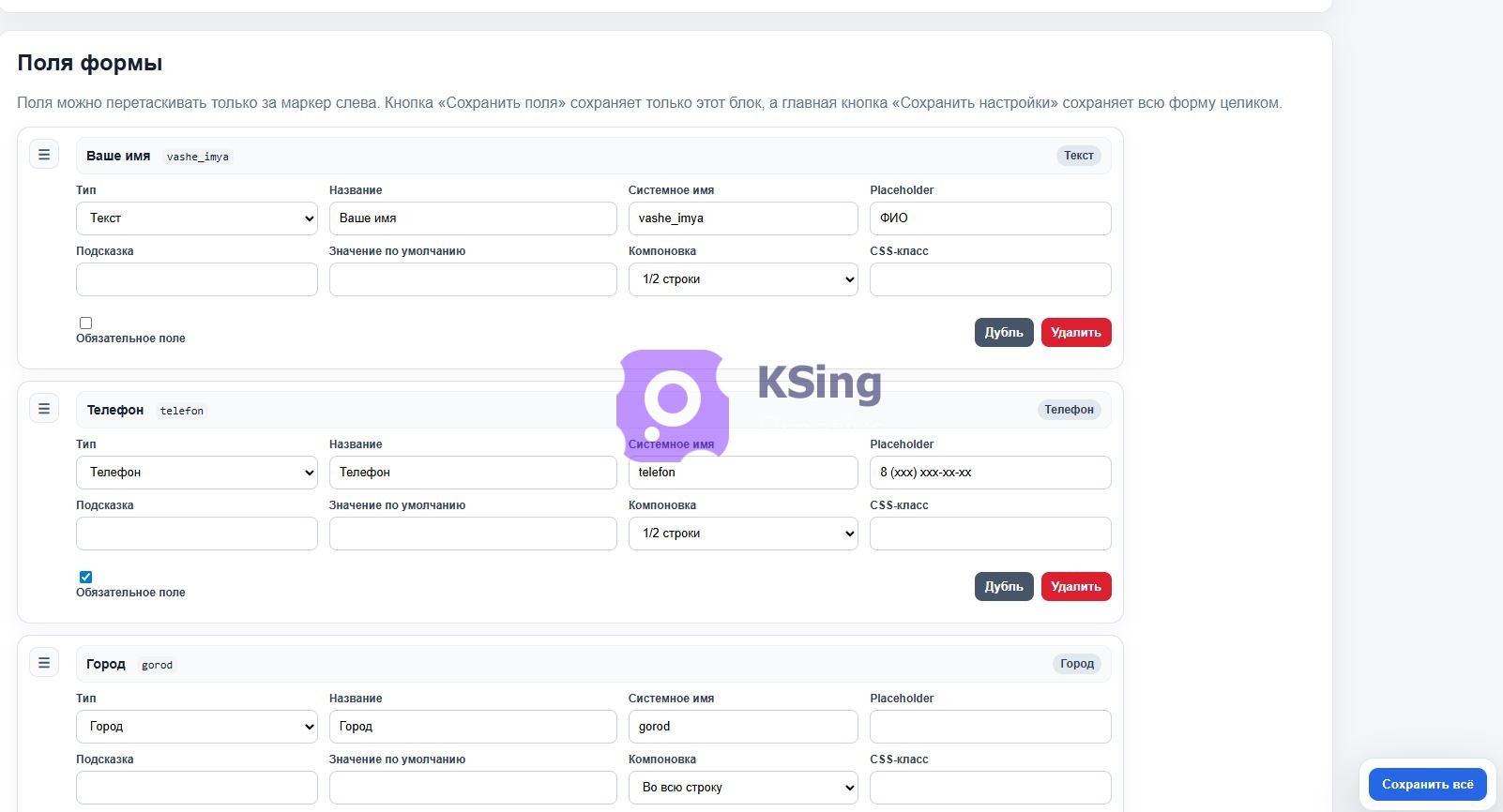The image size is (1503, 812).
Task: Focus Значение по умолчанию input in Ваше имя block
Action: point(473,279)
